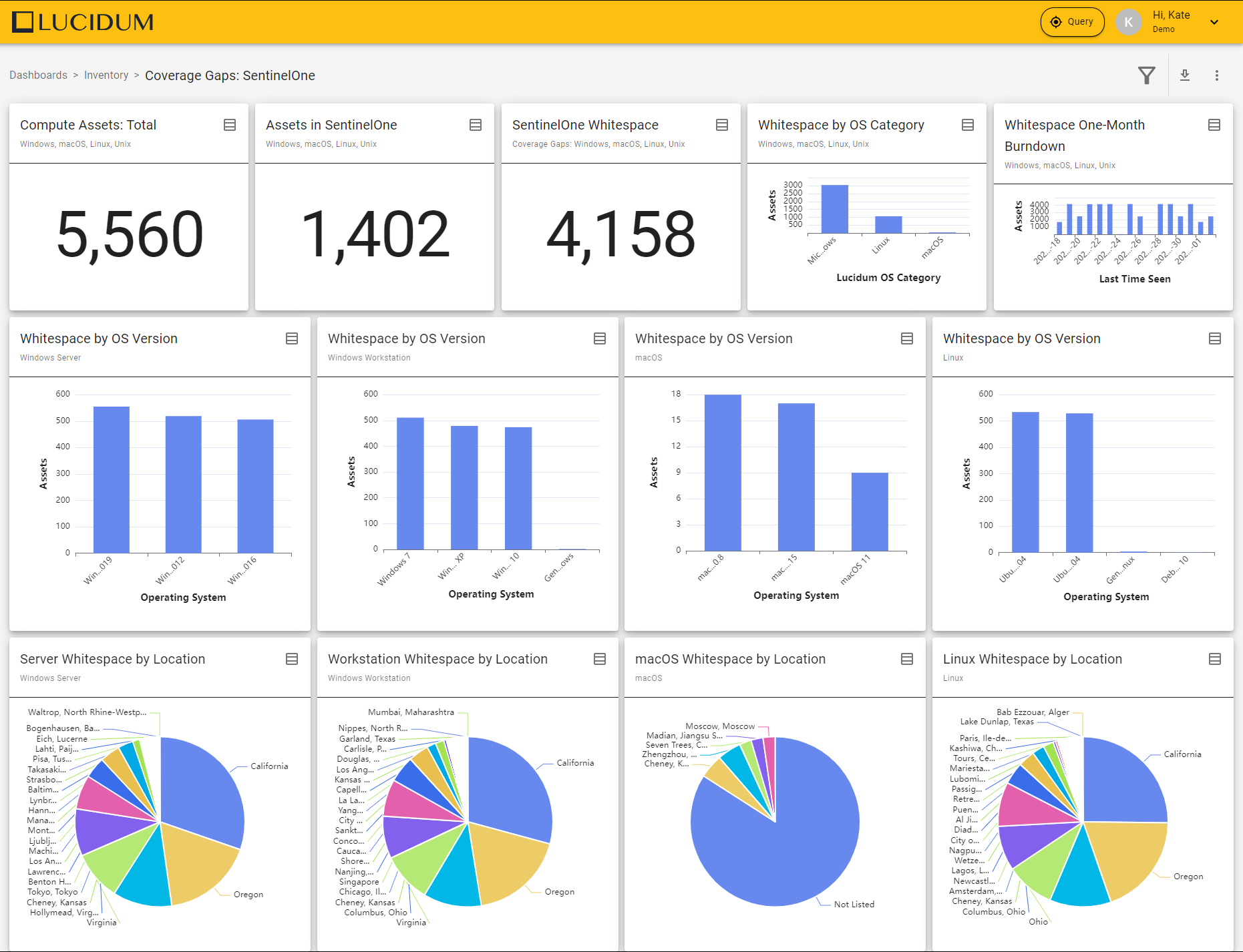Screen dimensions: 1243x952
Task: Open details icon on Linux OS Version card
Action: pyautogui.click(x=1215, y=338)
